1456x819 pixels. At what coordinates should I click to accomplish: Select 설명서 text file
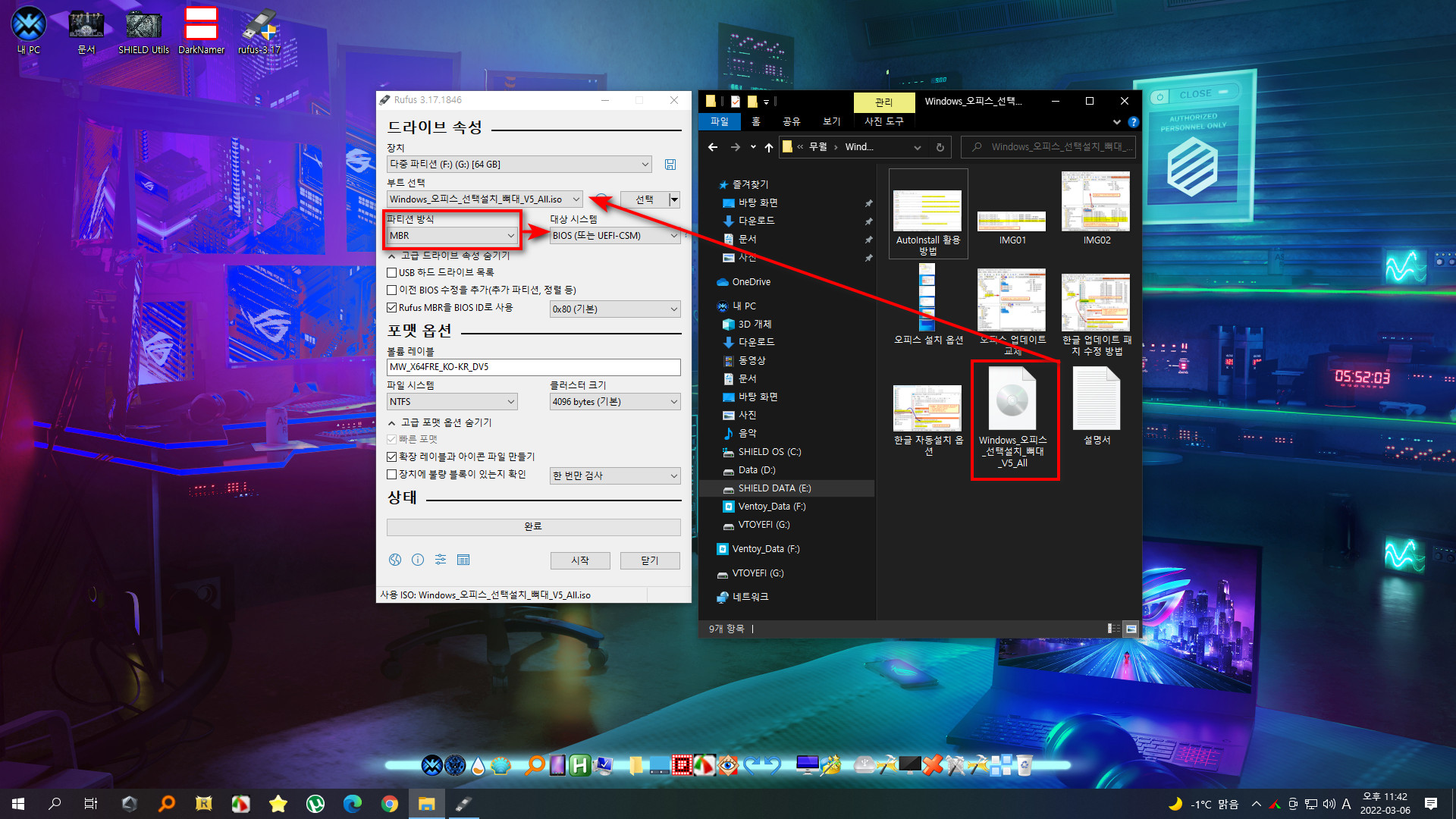tap(1097, 406)
